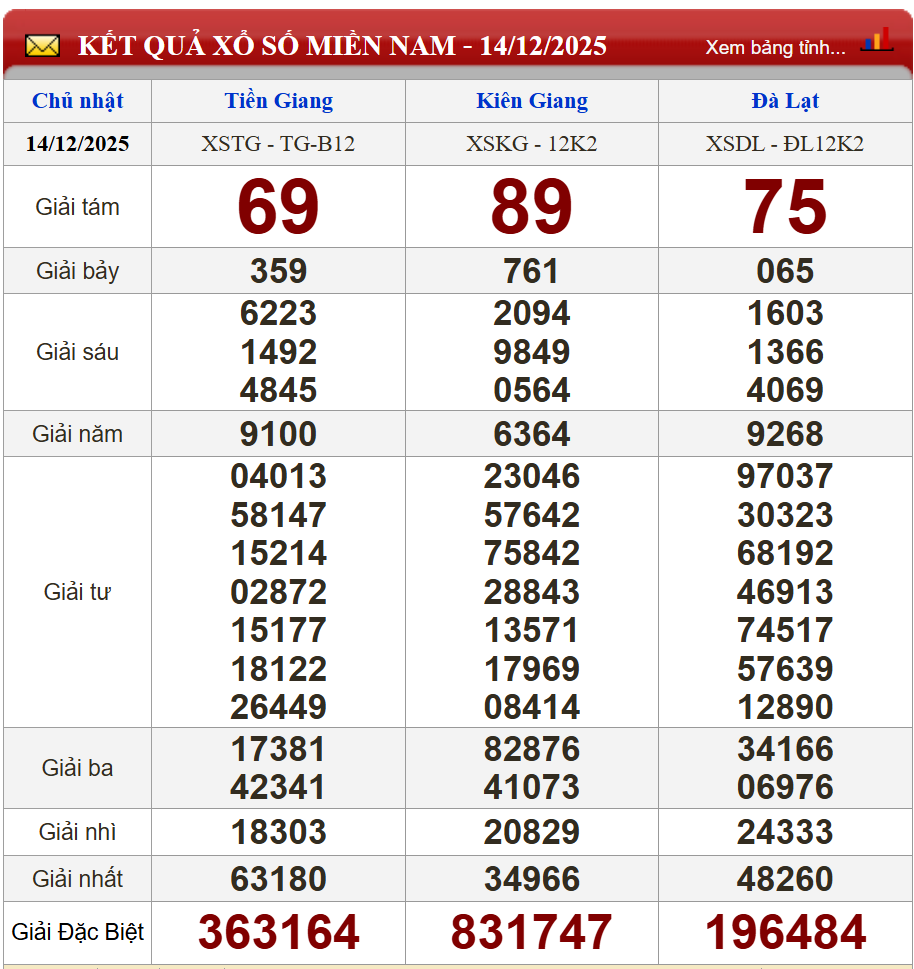Viewport: 914px width, 969px height.
Task: Click the XSTG - TG-B12 code cell
Action: click(x=278, y=144)
